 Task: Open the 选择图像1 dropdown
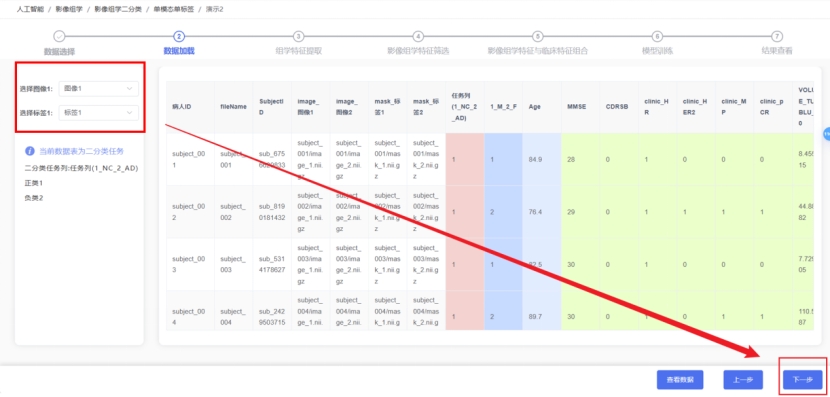(98, 89)
